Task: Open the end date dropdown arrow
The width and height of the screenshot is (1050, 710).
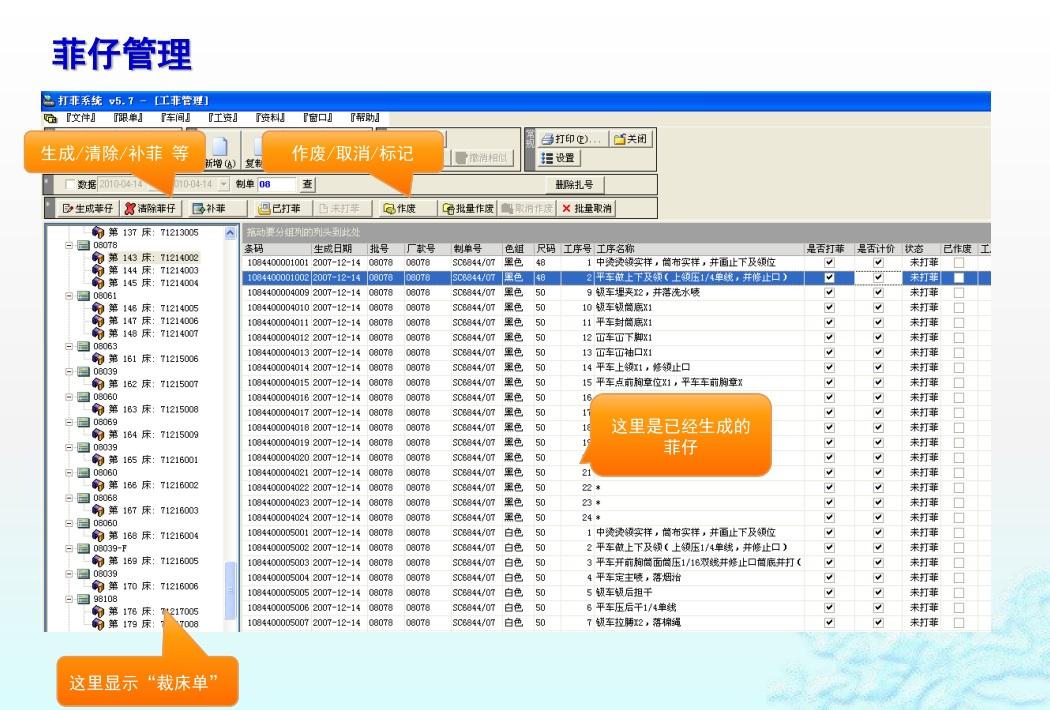Action: (x=224, y=184)
